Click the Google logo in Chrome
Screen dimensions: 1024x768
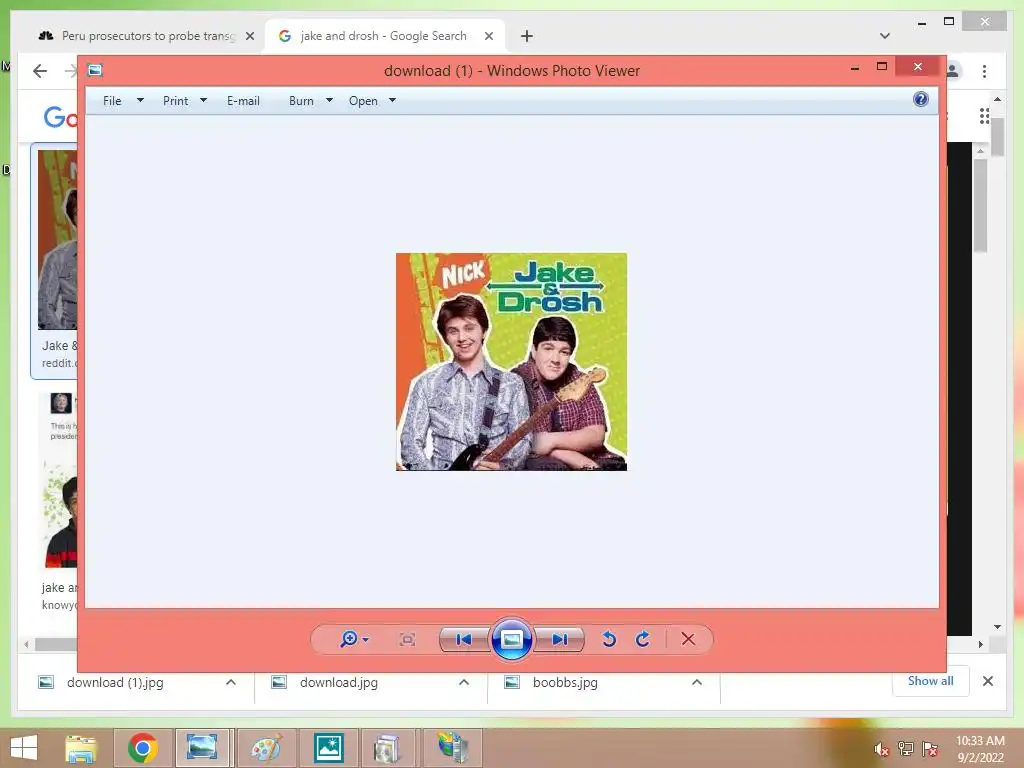[x=60, y=118]
